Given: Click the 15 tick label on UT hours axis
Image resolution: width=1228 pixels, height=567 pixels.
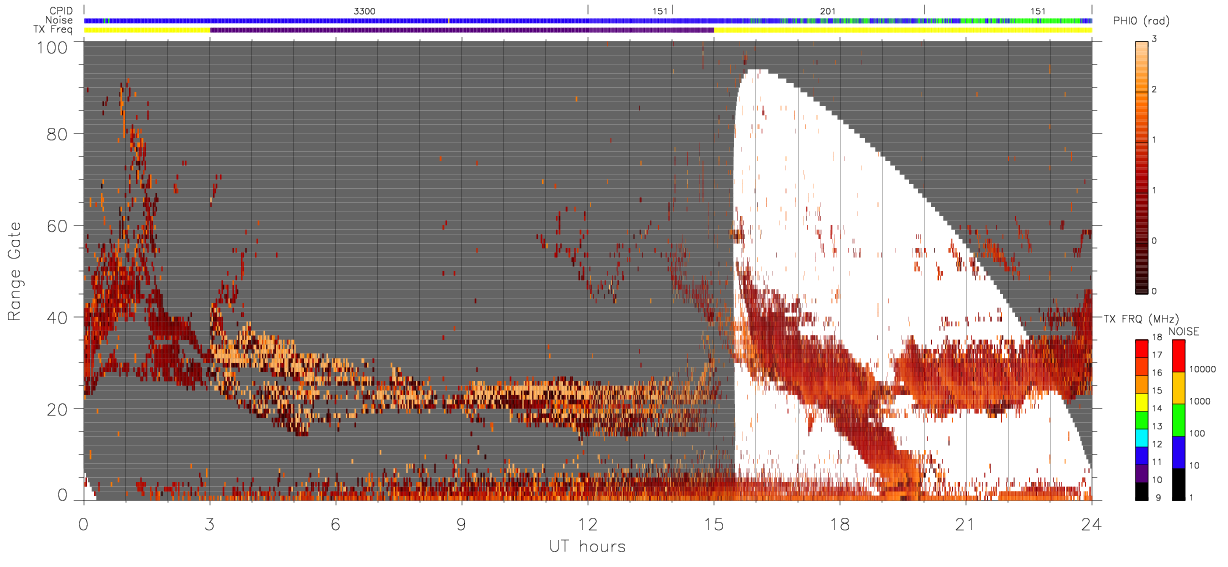Looking at the screenshot, I should tap(713, 522).
